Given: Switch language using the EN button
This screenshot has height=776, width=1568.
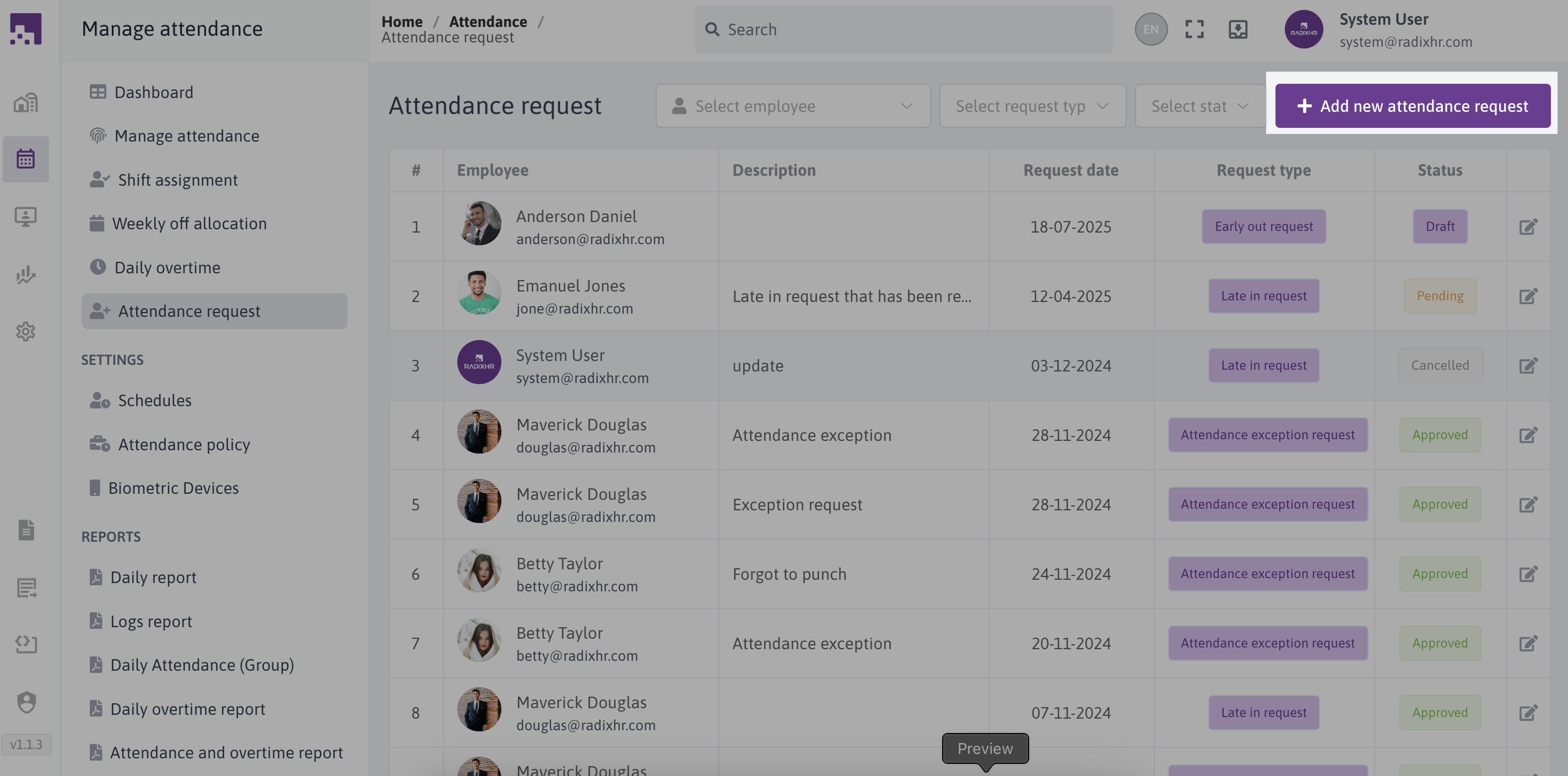Looking at the screenshot, I should (1150, 29).
